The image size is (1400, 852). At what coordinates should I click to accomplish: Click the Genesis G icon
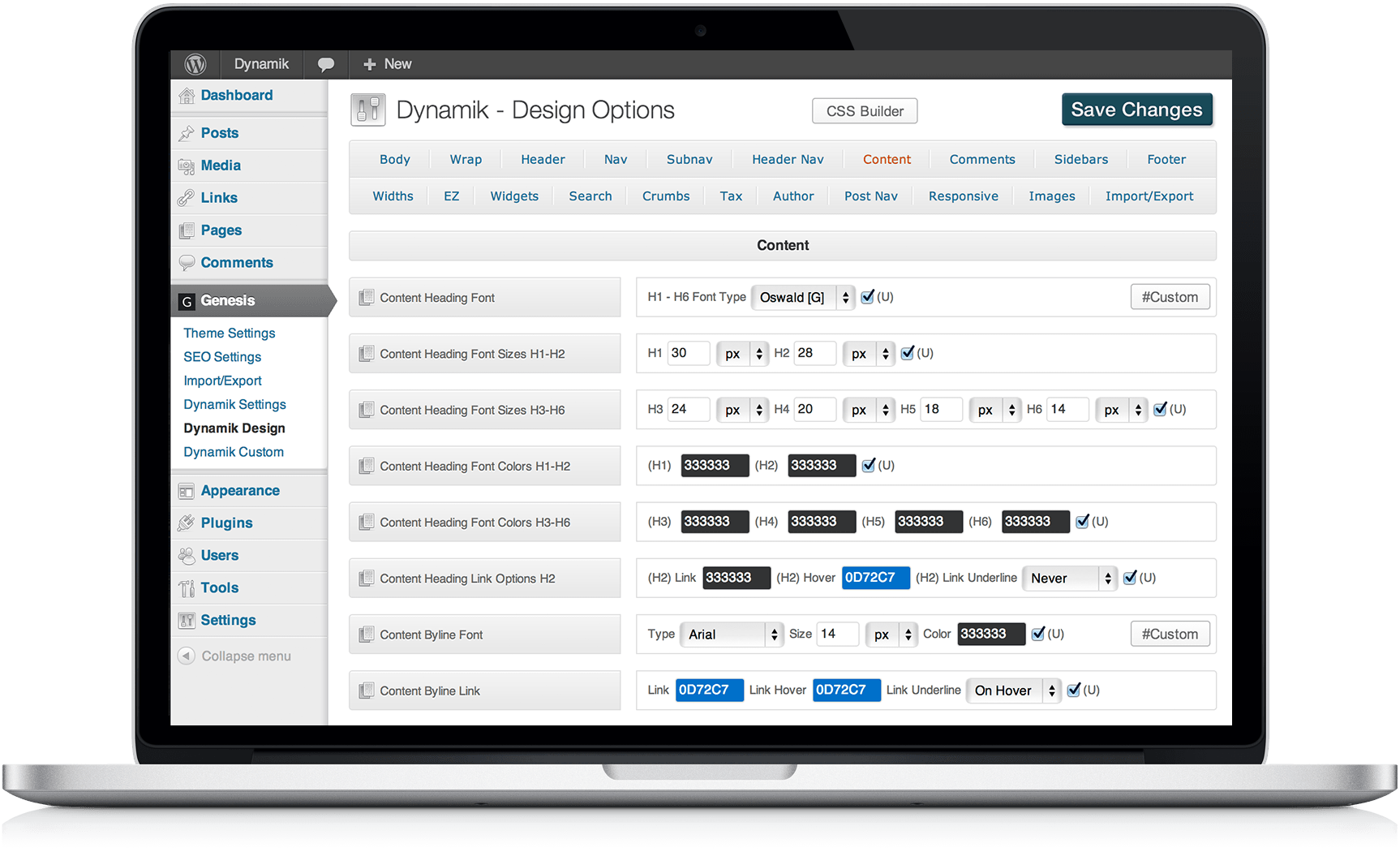click(x=187, y=301)
